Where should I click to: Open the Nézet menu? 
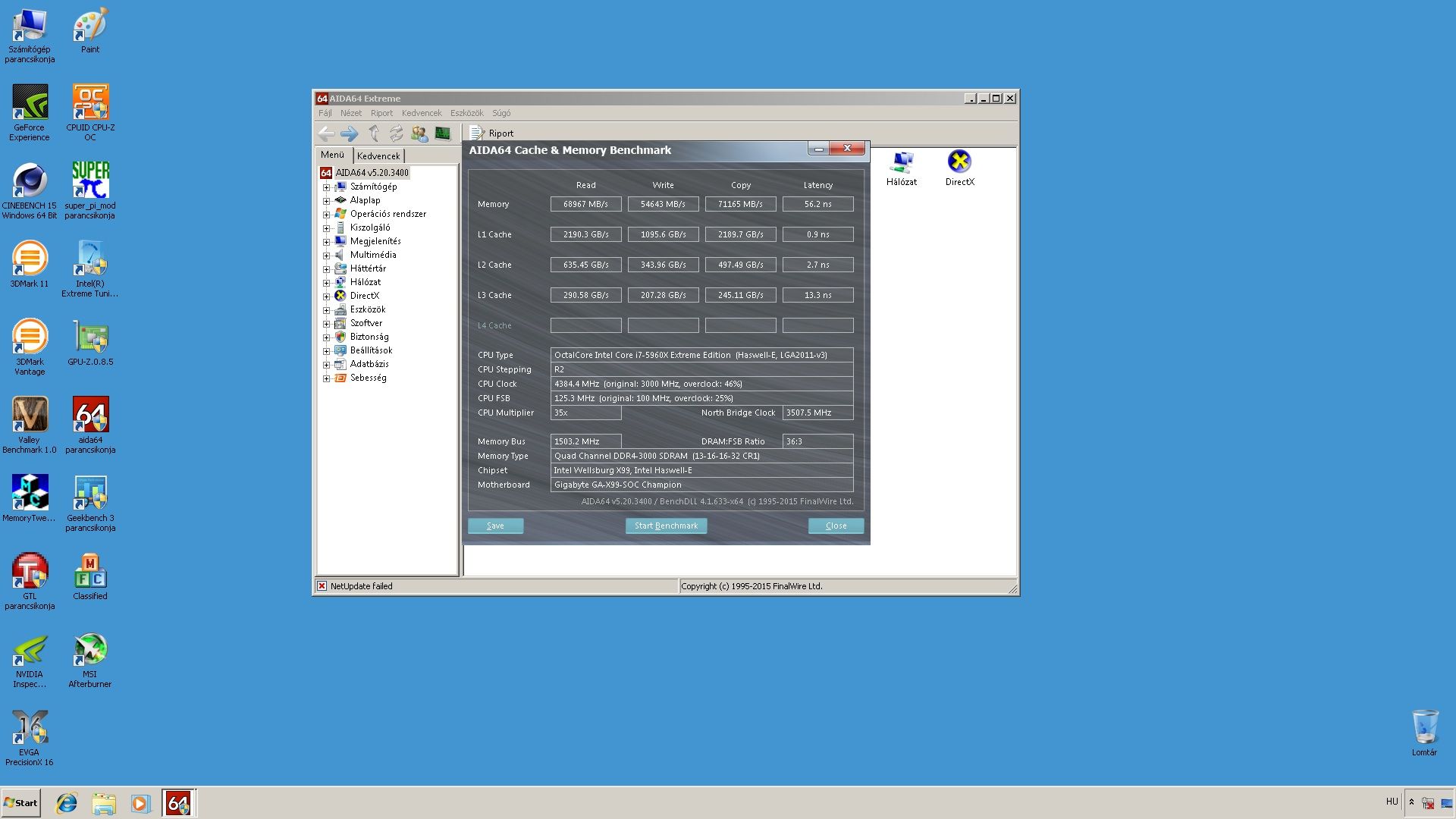(351, 113)
